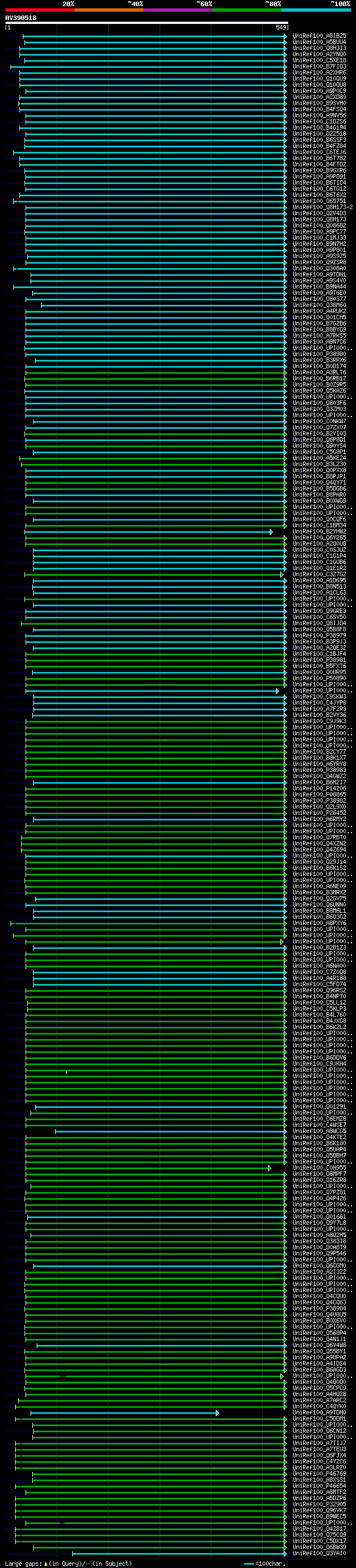Click the shortened cyan bar for B2YHW2
The image size is (356, 1568).
(x=149, y=532)
